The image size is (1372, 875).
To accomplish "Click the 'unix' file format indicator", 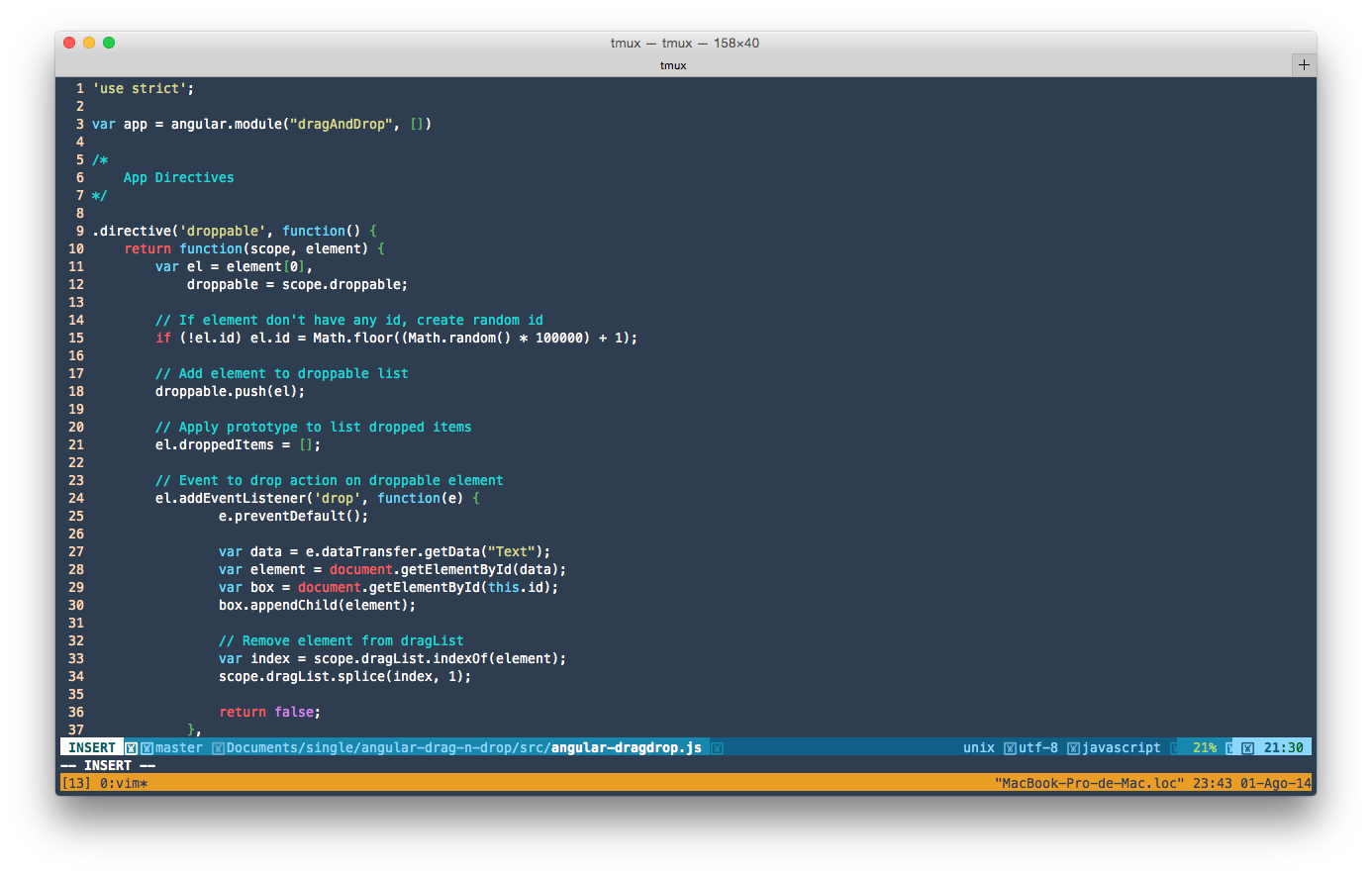I will (x=979, y=747).
